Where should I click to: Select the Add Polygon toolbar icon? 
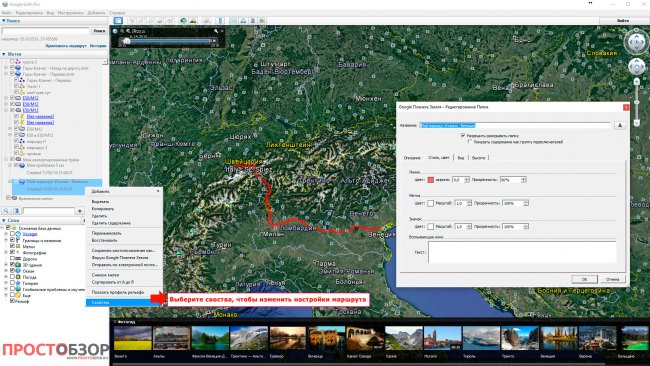point(141,20)
